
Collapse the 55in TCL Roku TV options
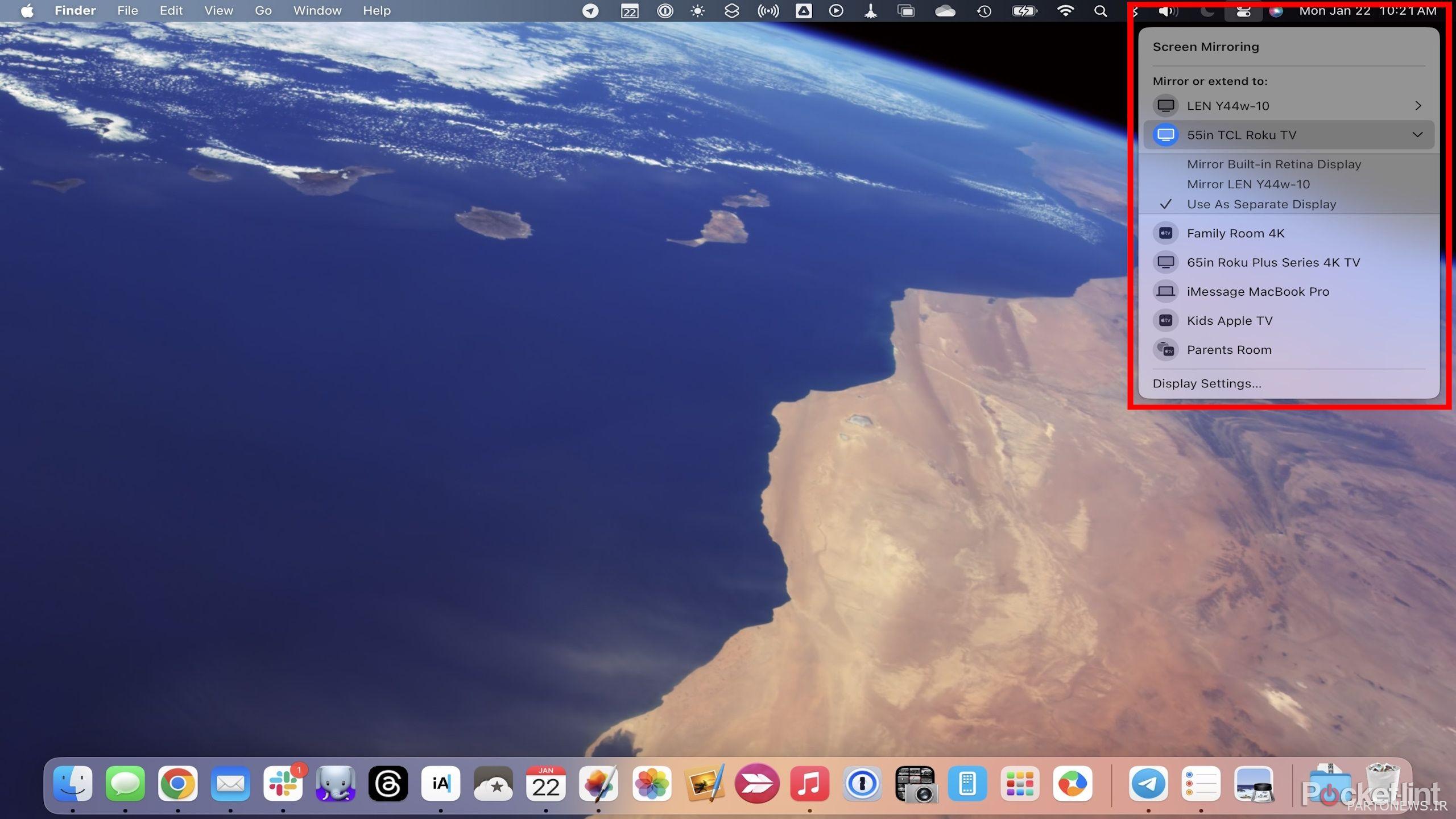[1417, 135]
